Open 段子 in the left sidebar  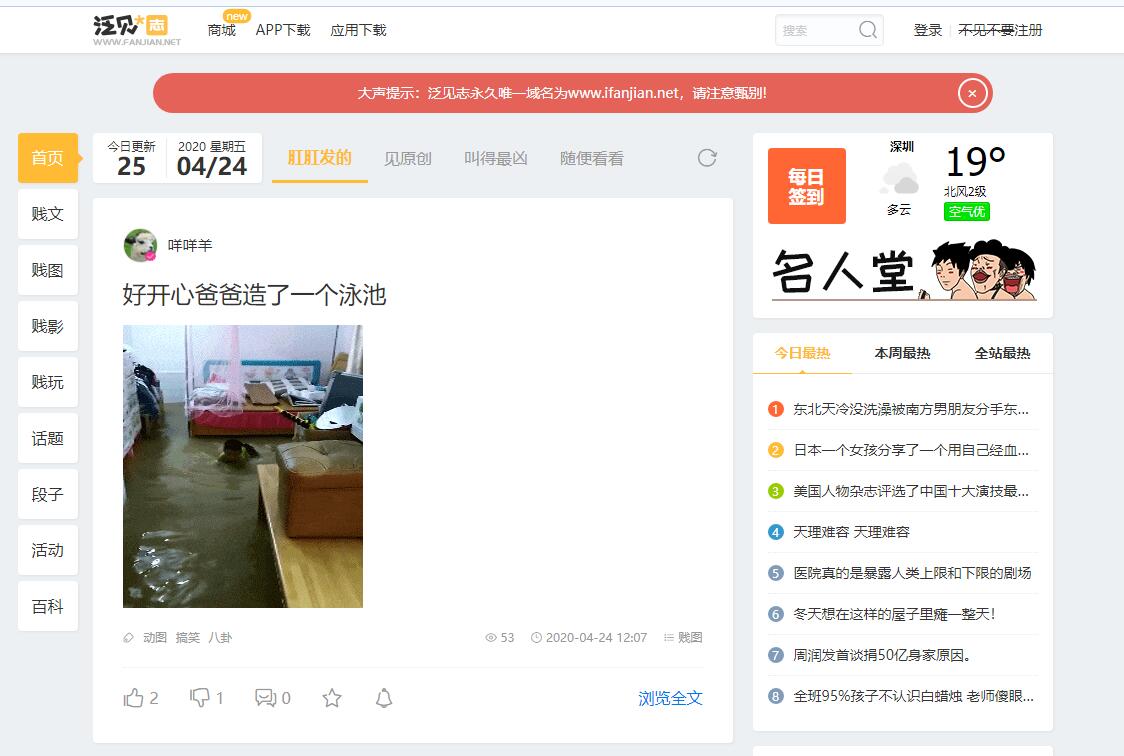click(48, 494)
